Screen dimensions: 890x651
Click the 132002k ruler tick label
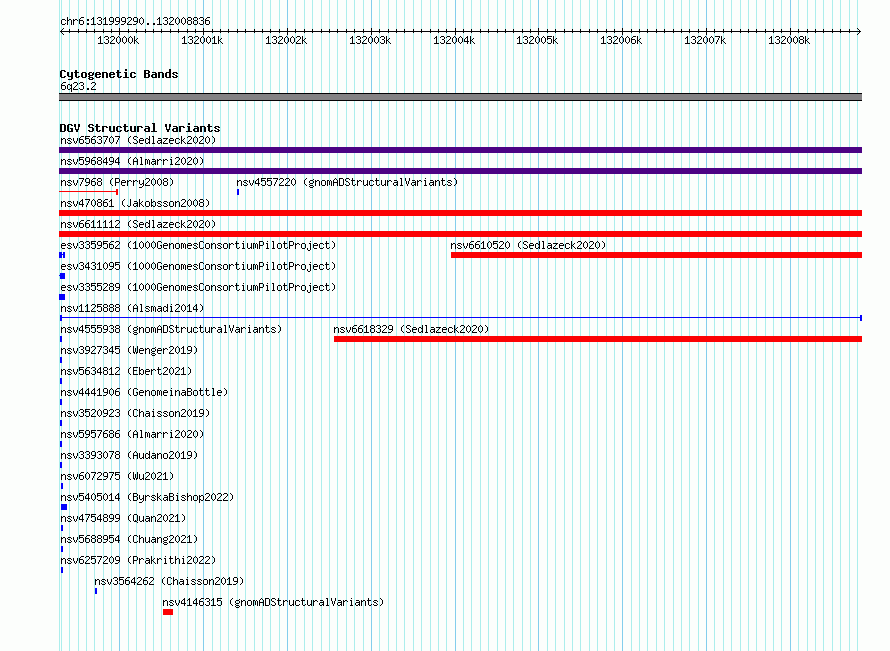286,40
